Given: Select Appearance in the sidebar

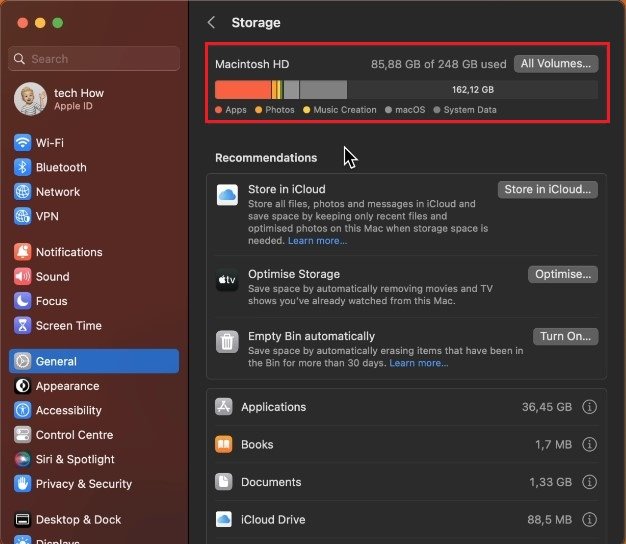Looking at the screenshot, I should pyautogui.click(x=67, y=386).
